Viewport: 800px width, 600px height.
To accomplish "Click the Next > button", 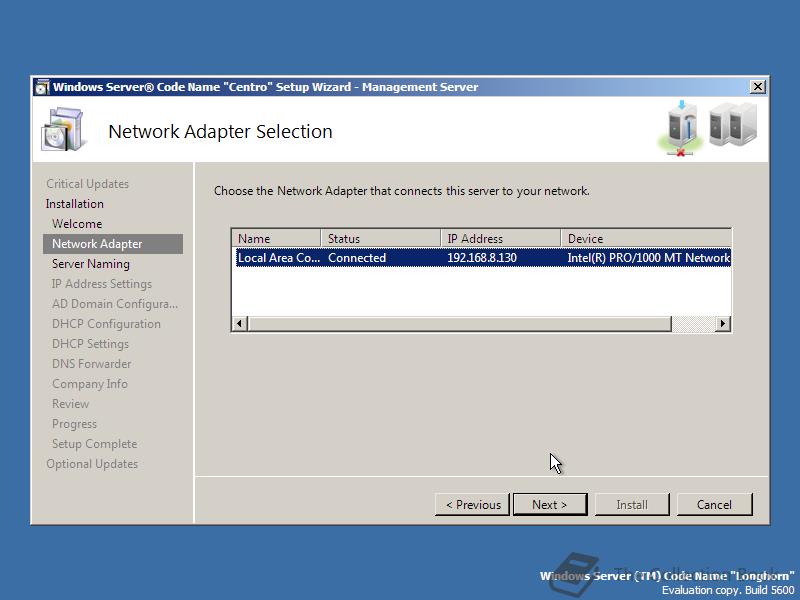I will [x=550, y=505].
